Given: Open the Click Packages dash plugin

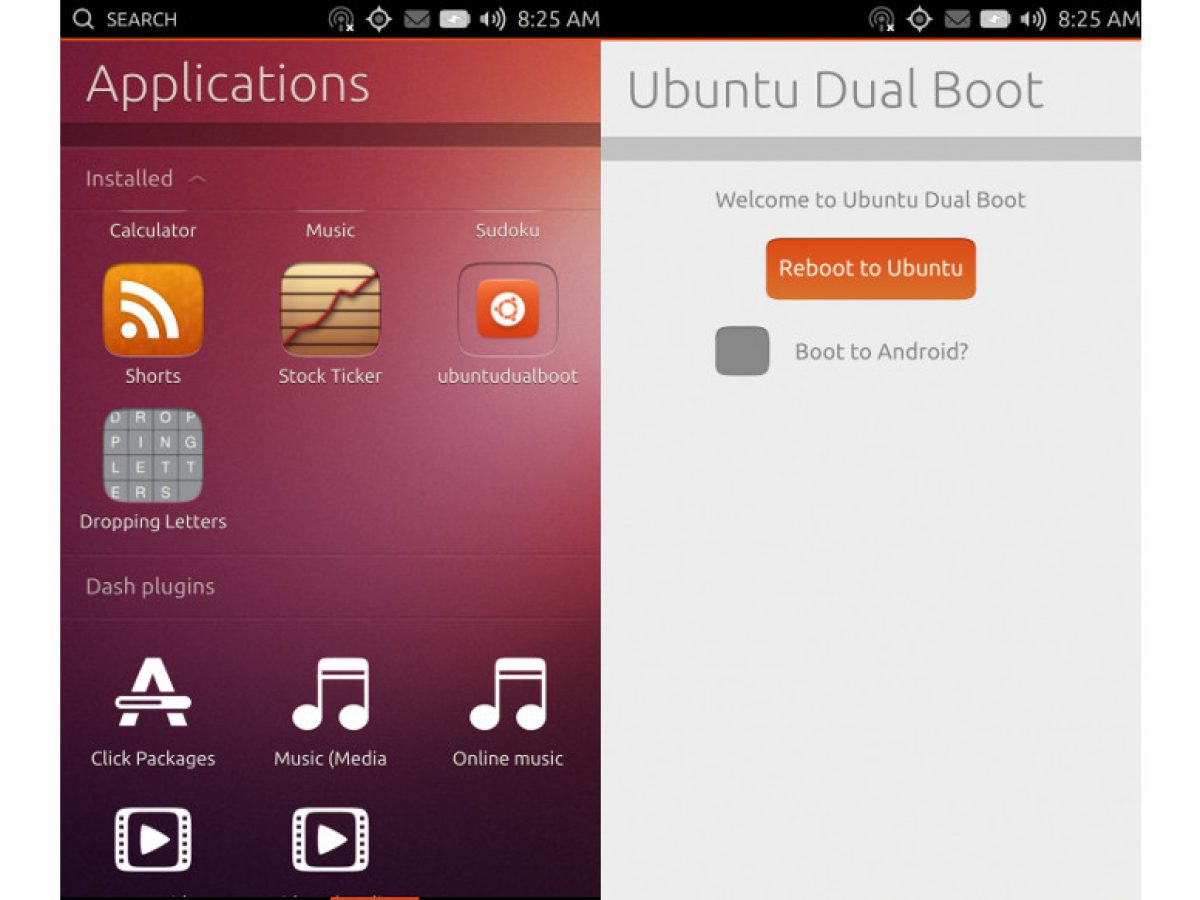Looking at the screenshot, I should 153,694.
